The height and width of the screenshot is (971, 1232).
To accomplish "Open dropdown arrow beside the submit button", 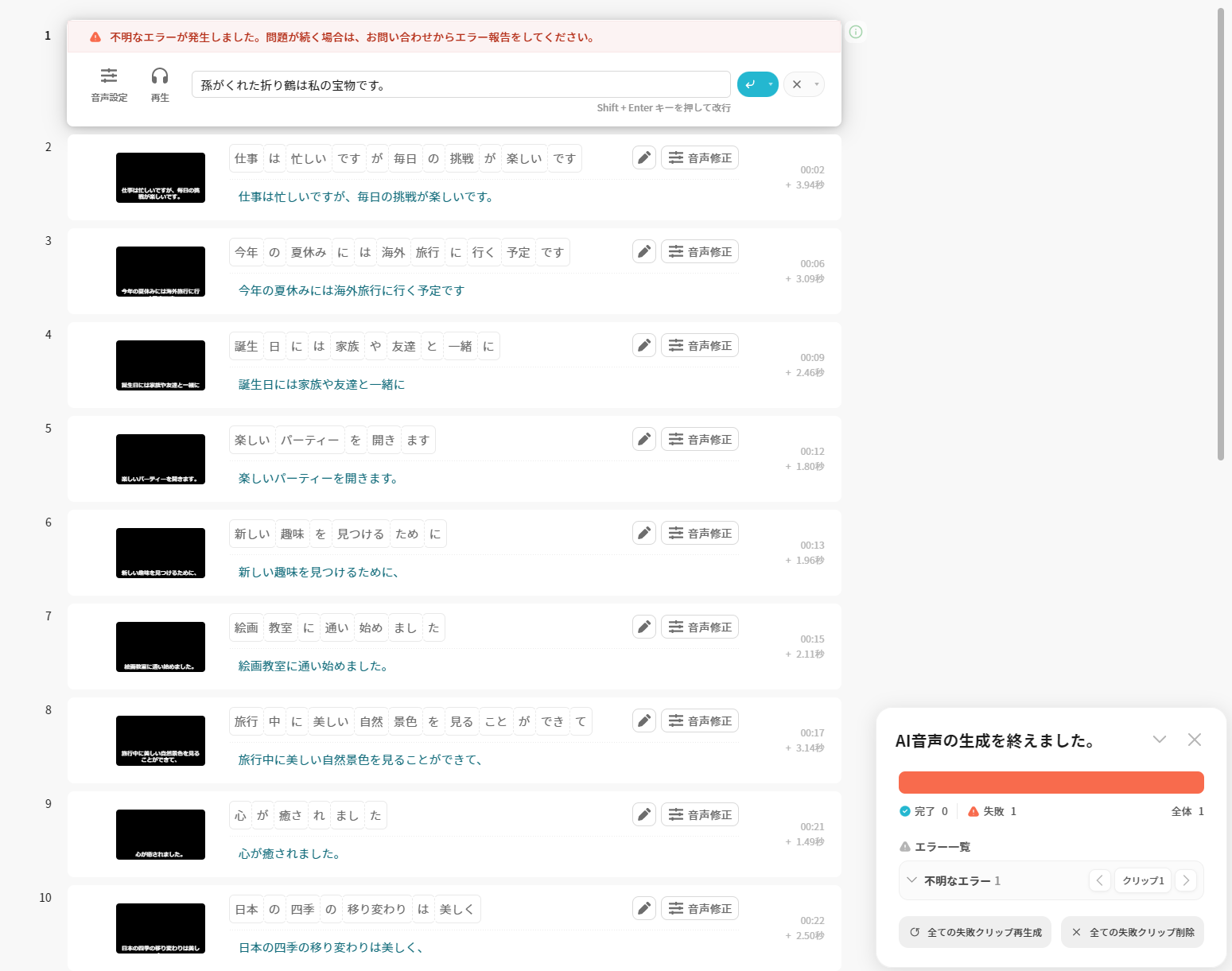I will [771, 84].
